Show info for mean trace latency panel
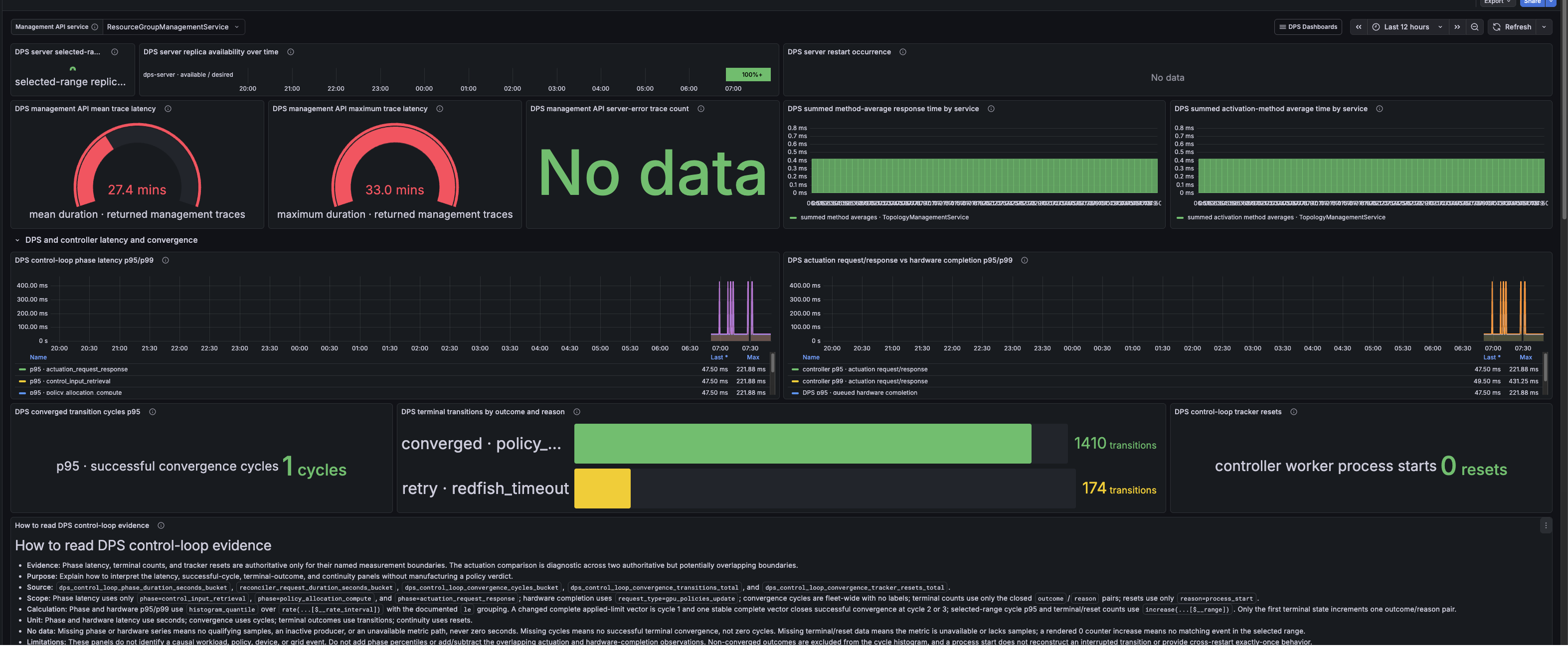This screenshot has height=656, width=1568. [168, 109]
